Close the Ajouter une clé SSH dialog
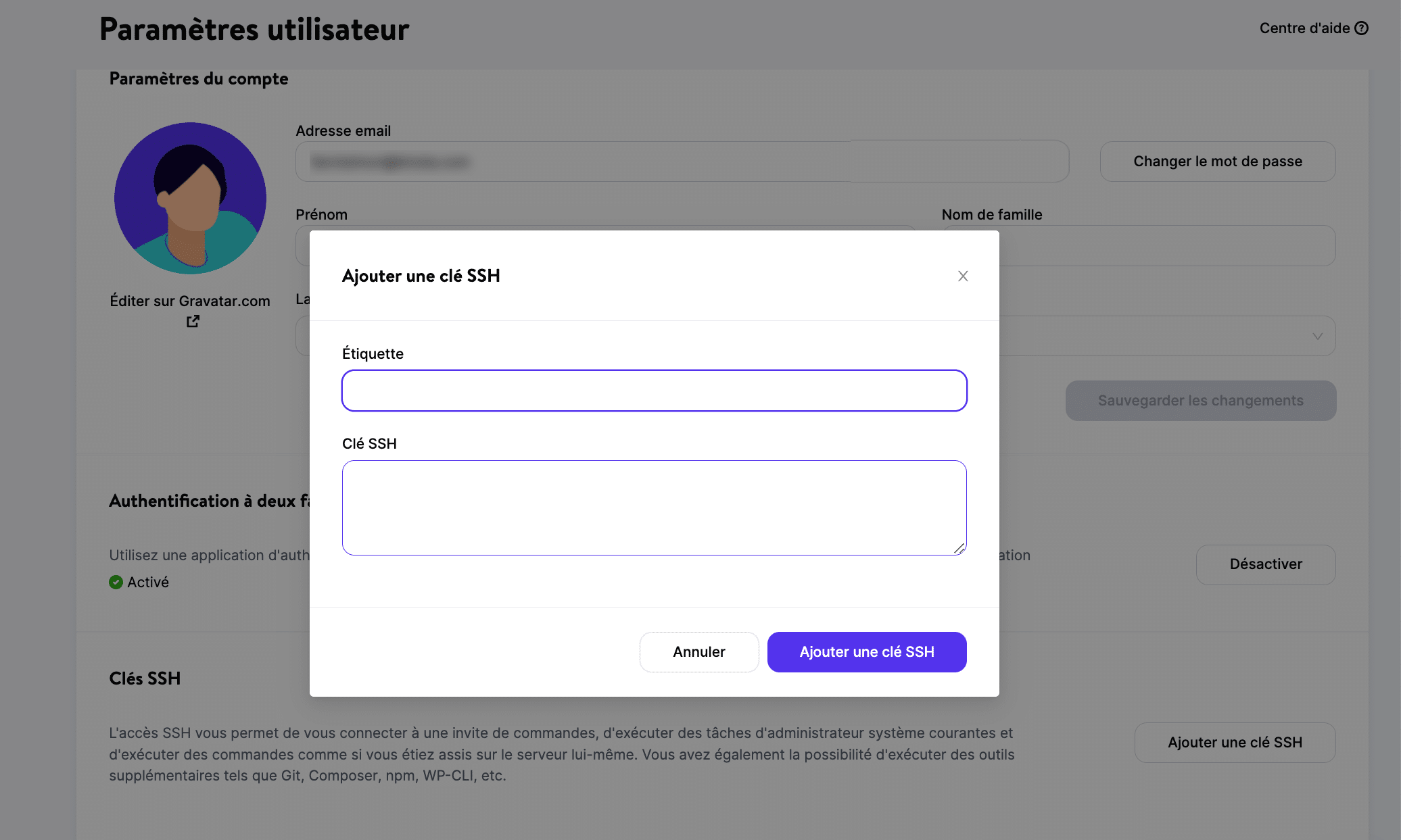This screenshot has height=840, width=1401. pyautogui.click(x=962, y=276)
